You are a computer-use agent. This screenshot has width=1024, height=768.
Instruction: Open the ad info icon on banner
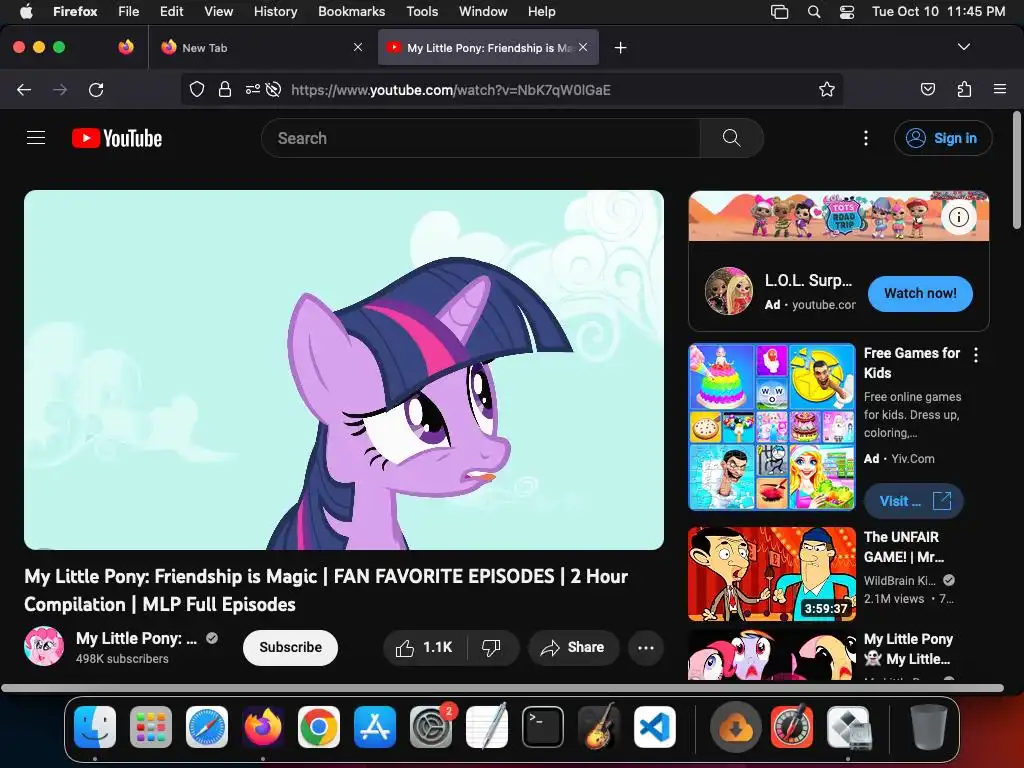(958, 217)
